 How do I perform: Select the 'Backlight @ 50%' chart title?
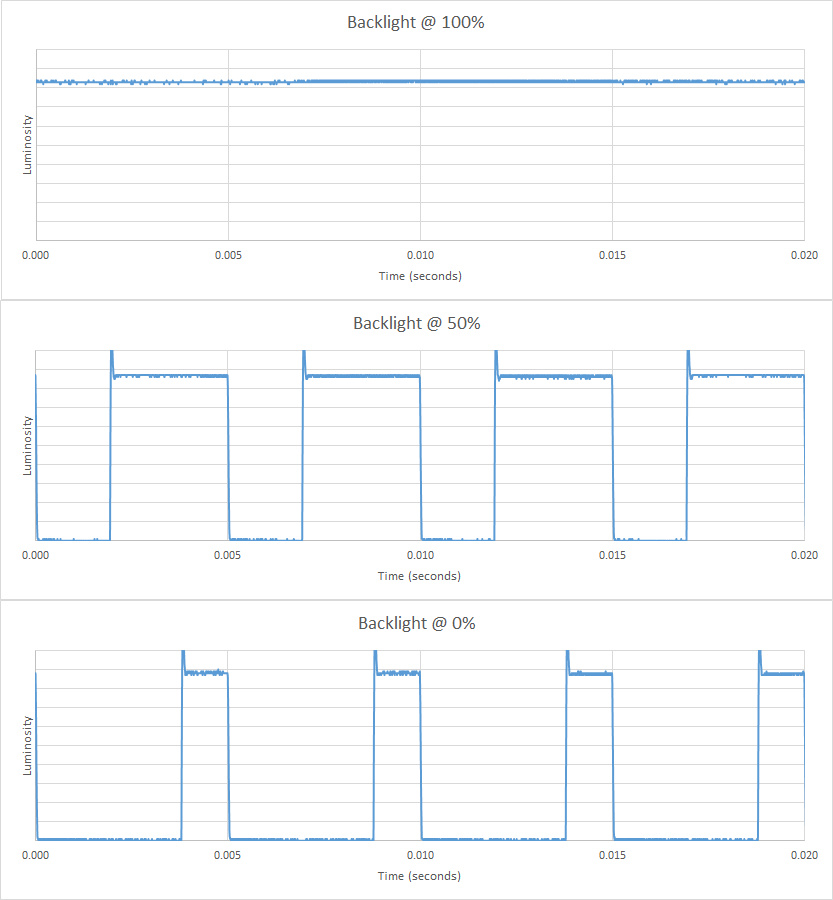[416, 323]
